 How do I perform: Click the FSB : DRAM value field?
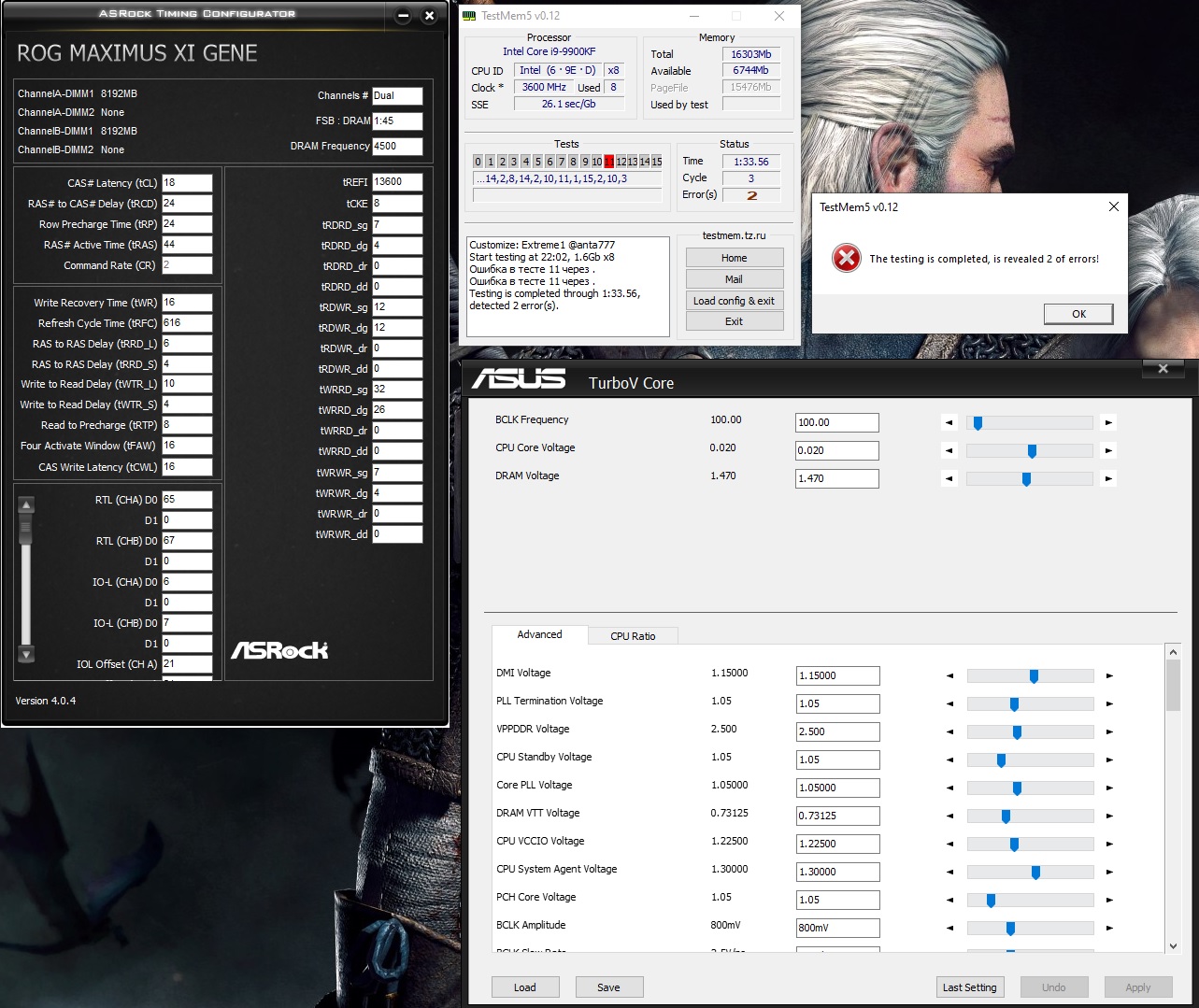[397, 121]
